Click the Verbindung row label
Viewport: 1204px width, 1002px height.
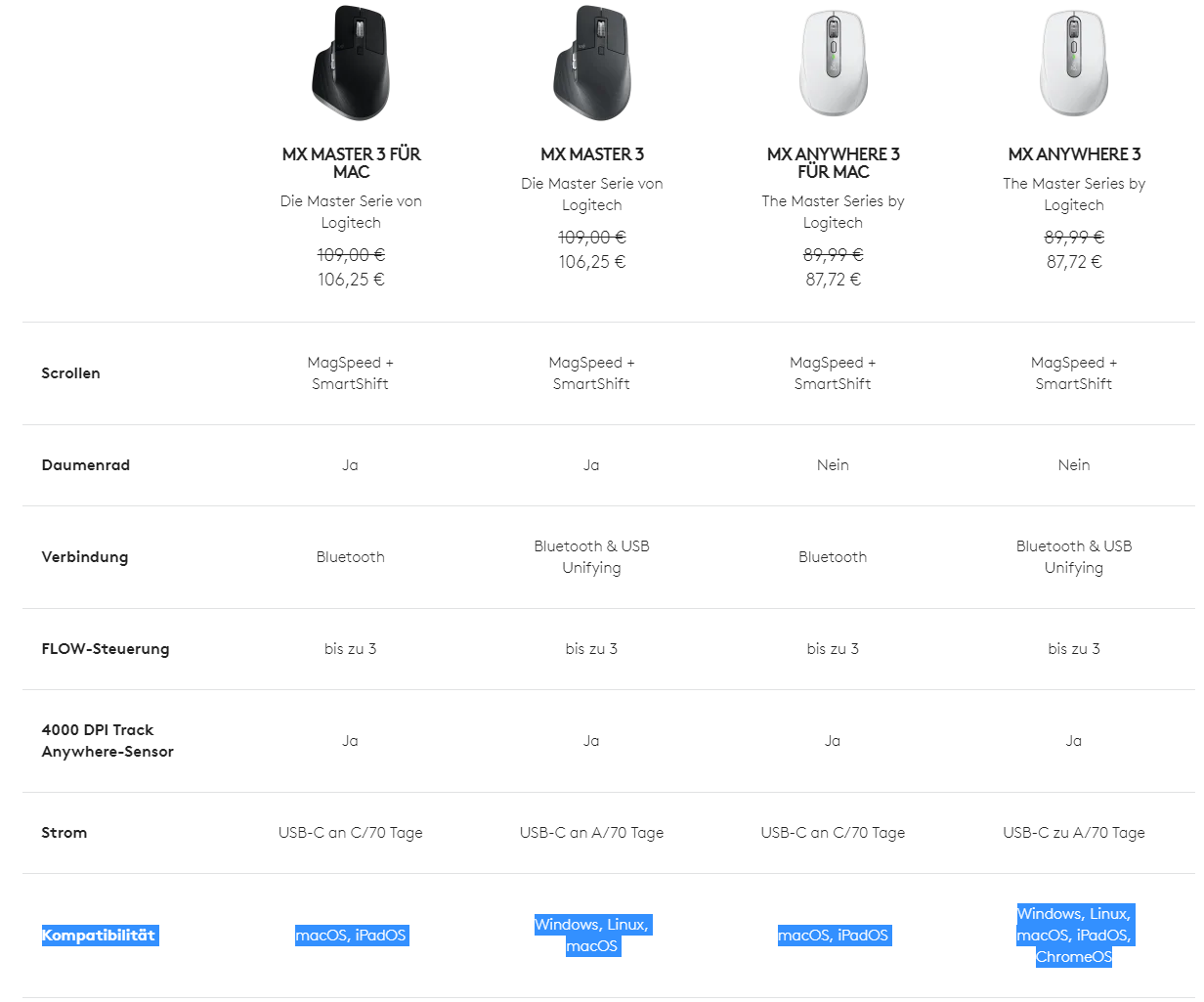coord(84,557)
